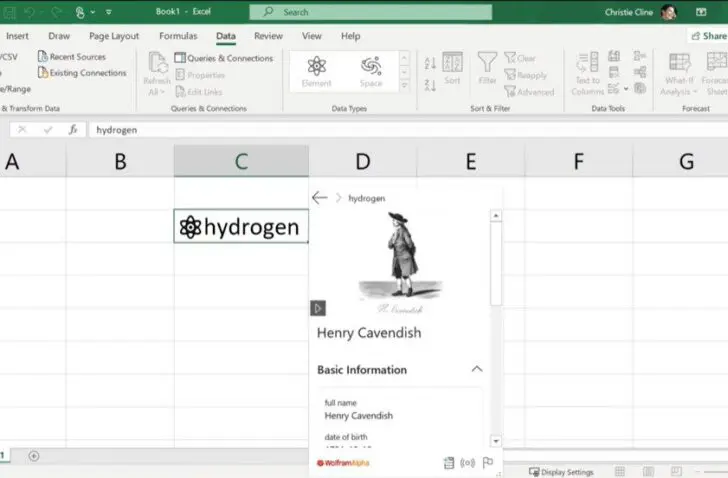Open Text to Columns wizard
Image resolution: width=728 pixels, height=478 pixels.
[x=588, y=74]
